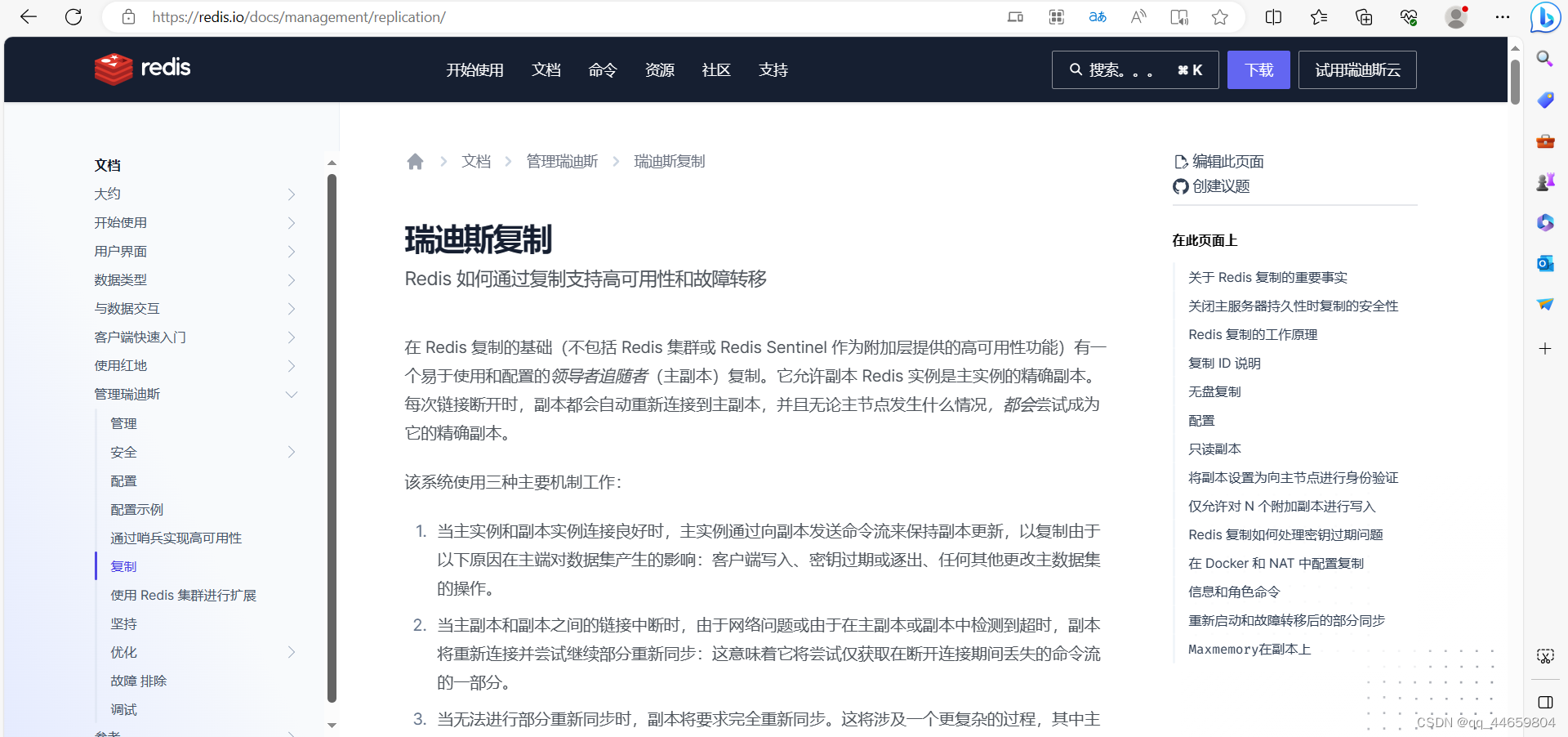Open 使用 Redis 集群进行扩展 sidebar item

pos(184,596)
